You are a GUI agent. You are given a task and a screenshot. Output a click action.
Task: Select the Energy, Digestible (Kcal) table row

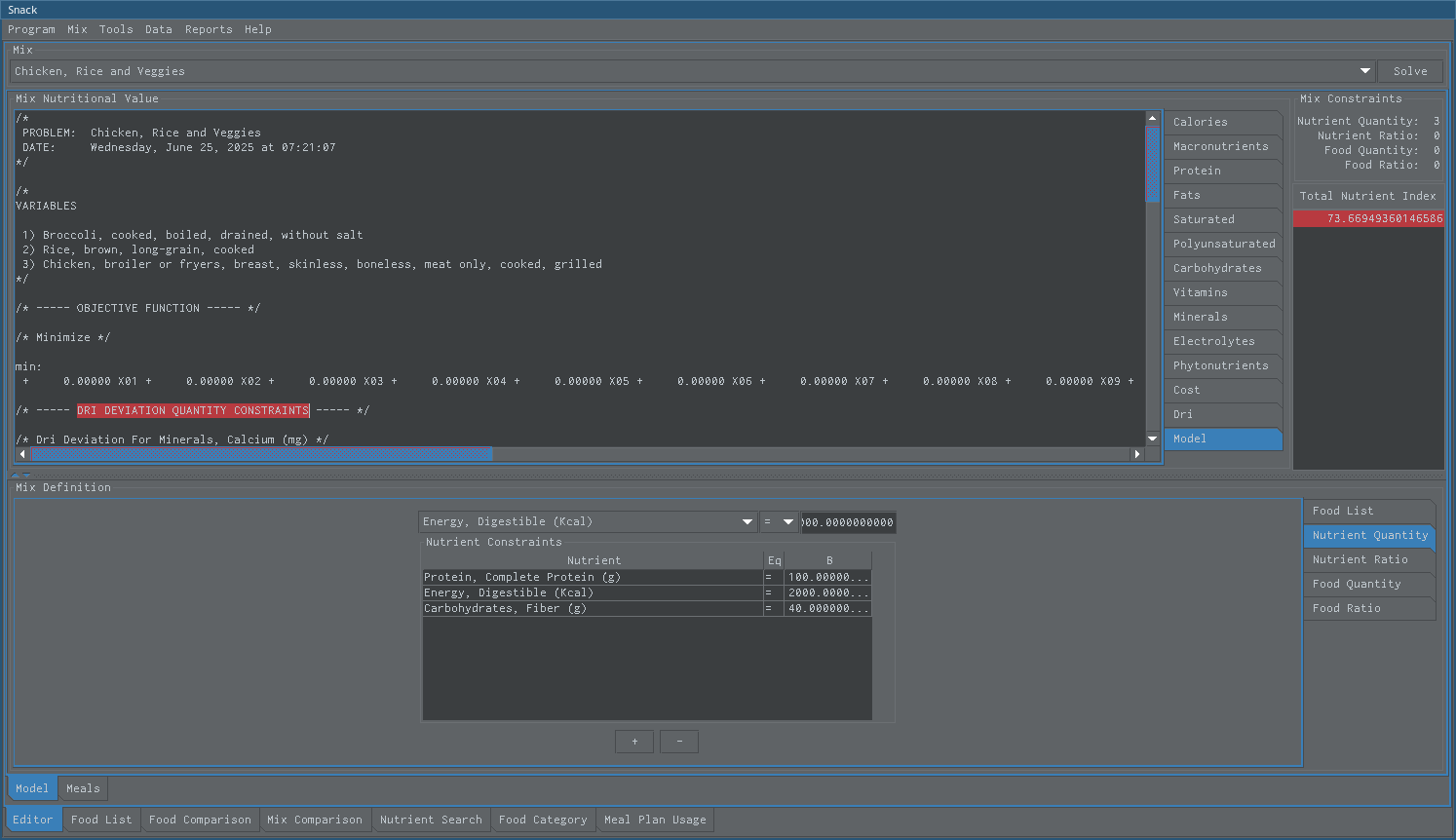[647, 592]
